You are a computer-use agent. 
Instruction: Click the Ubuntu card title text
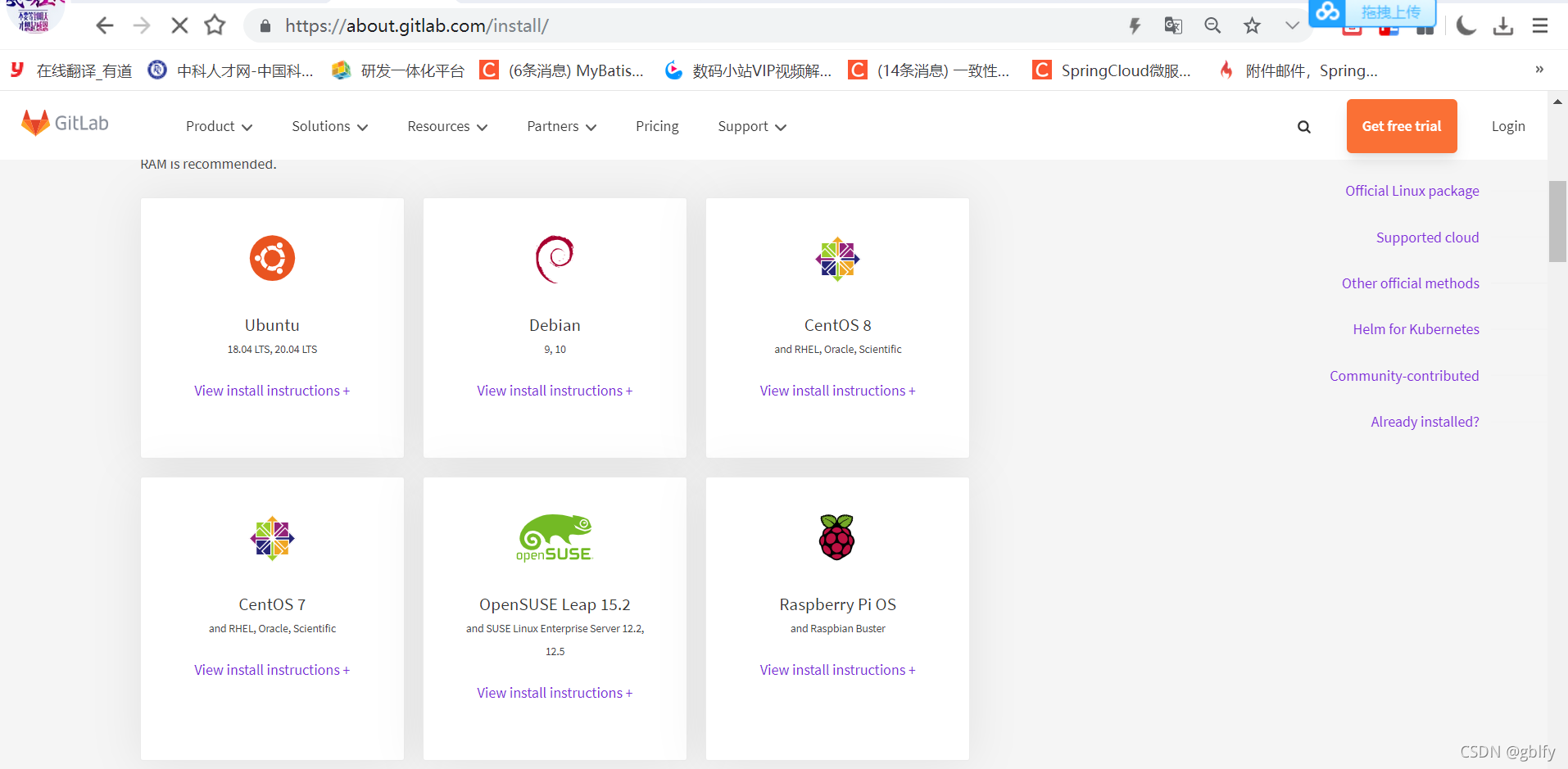click(x=272, y=325)
